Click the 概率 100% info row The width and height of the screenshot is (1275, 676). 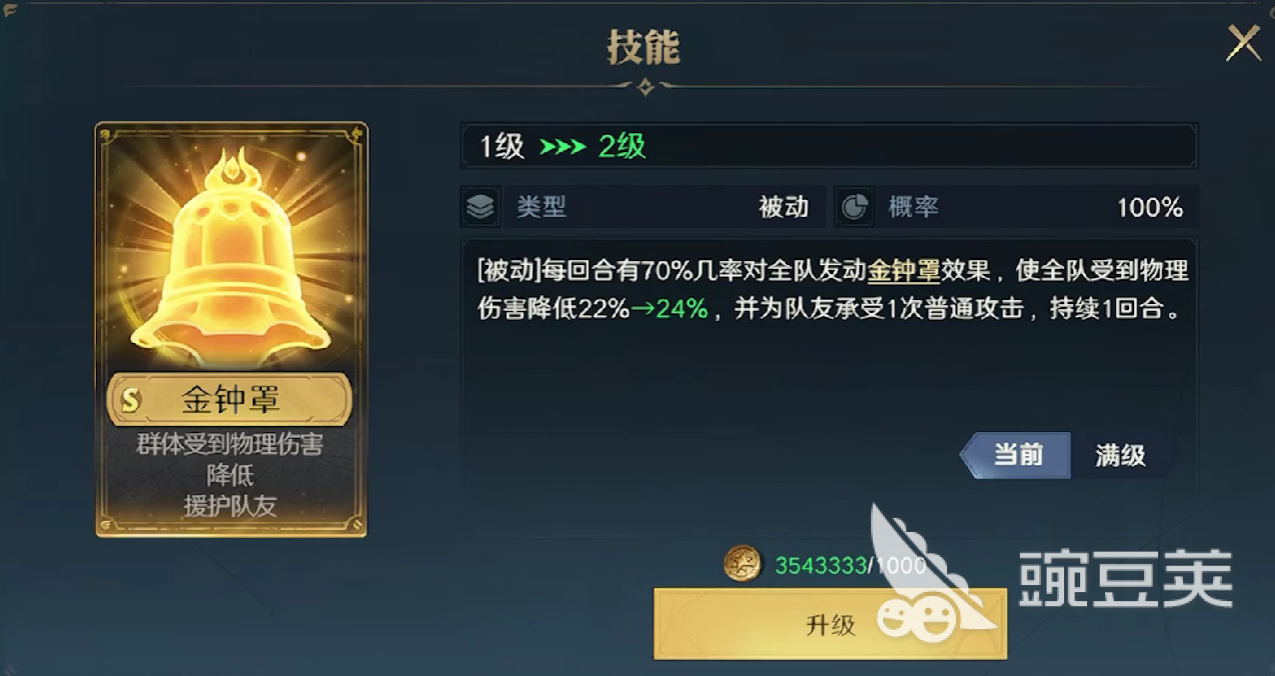(1015, 207)
